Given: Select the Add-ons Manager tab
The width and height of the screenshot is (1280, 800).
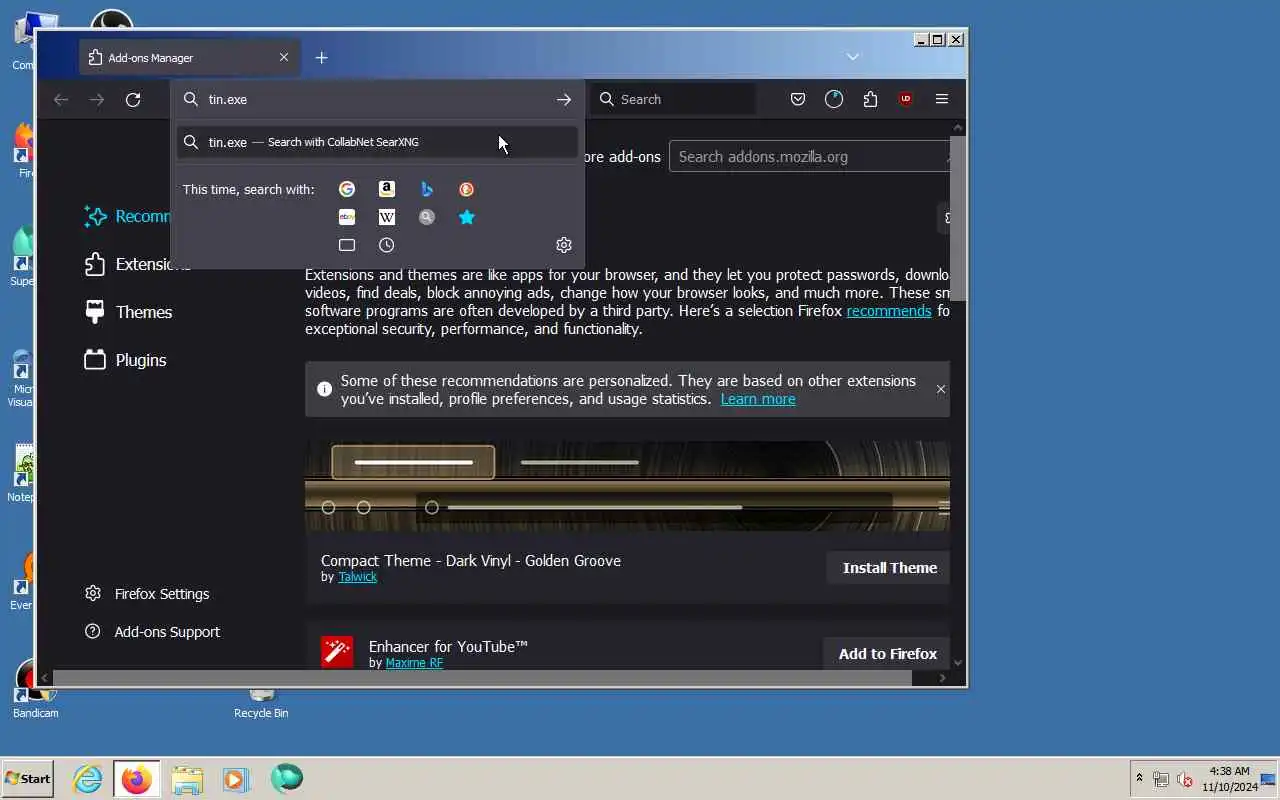Looking at the screenshot, I should coord(189,58).
